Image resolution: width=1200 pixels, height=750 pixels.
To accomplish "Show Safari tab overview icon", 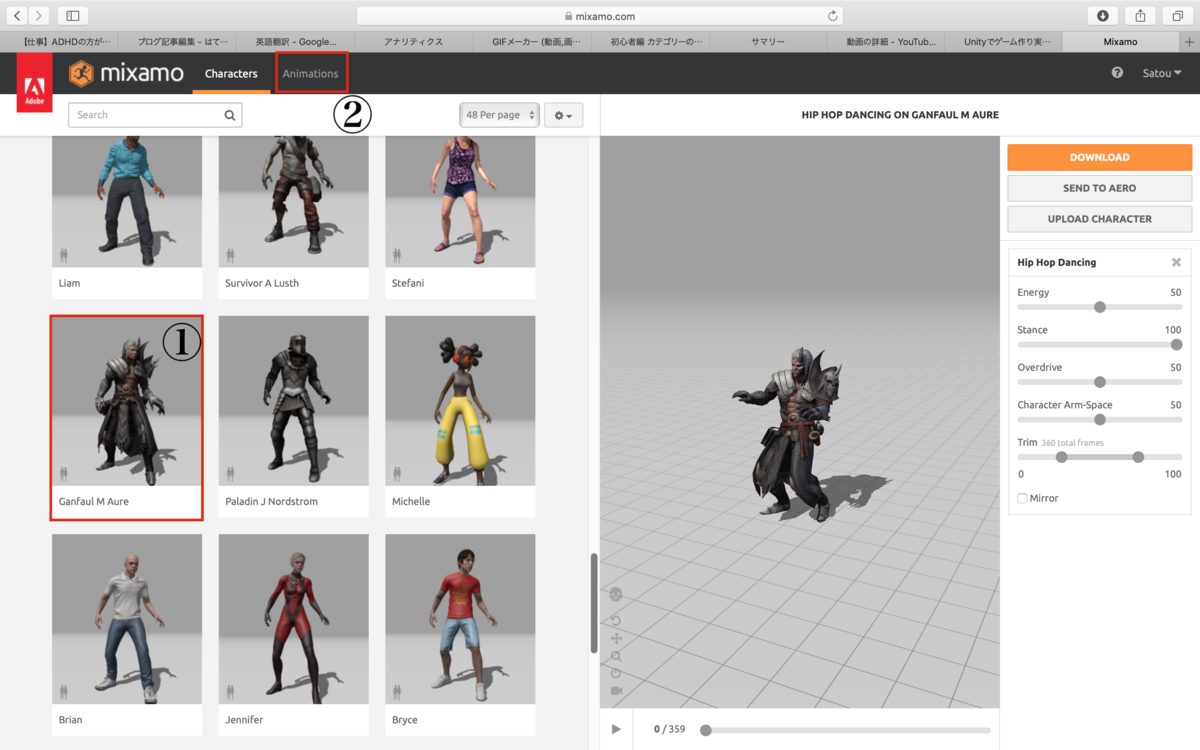I will click(x=1178, y=16).
